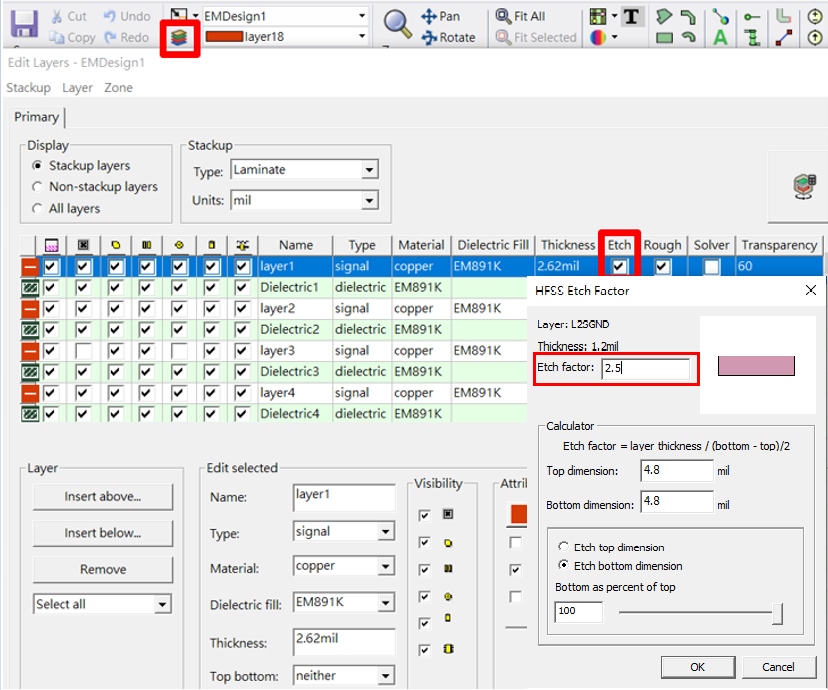This screenshot has height=690, width=828.
Task: Click the Save floppy disk icon
Action: (24, 24)
